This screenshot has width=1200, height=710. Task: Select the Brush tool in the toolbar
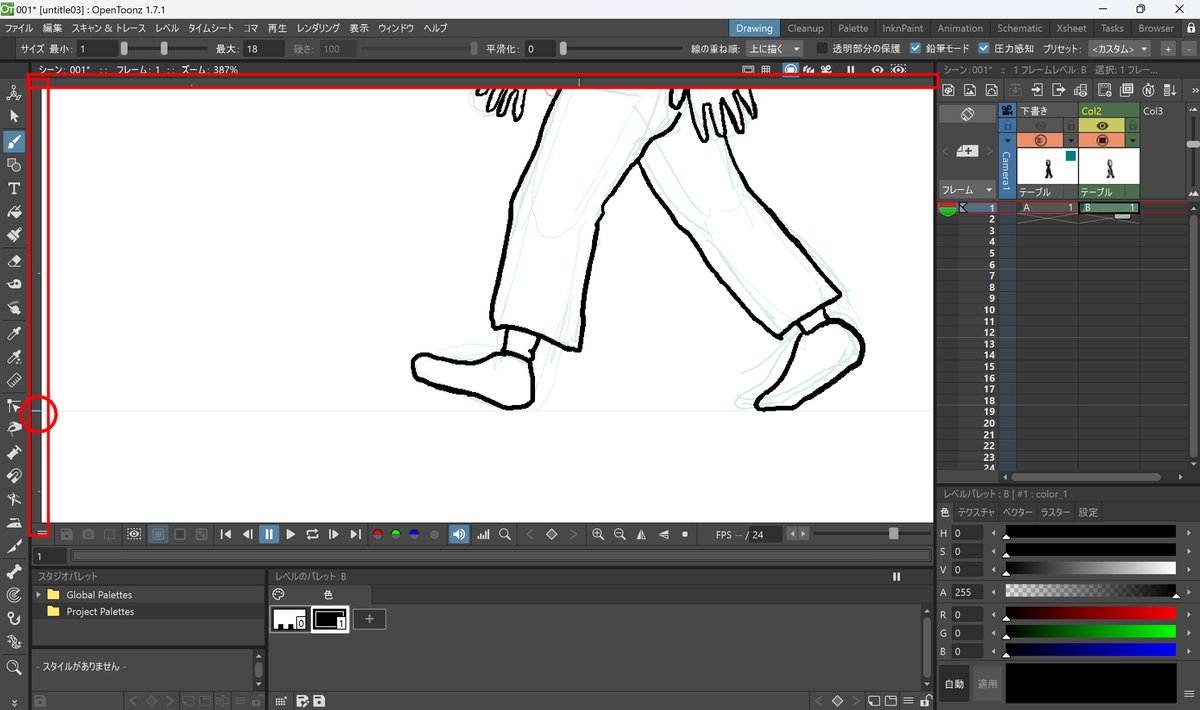pyautogui.click(x=14, y=141)
